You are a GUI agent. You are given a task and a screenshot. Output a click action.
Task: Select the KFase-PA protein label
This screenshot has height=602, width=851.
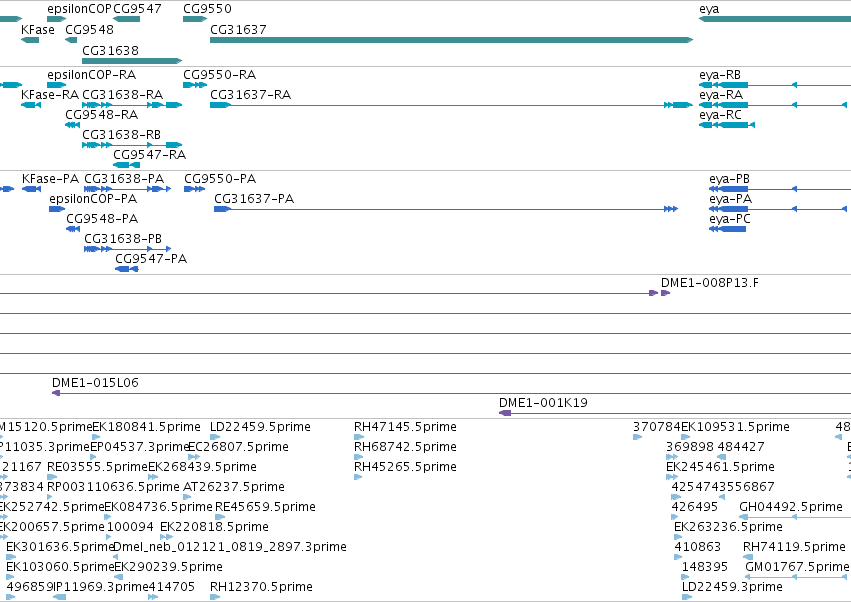pyautogui.click(x=50, y=179)
